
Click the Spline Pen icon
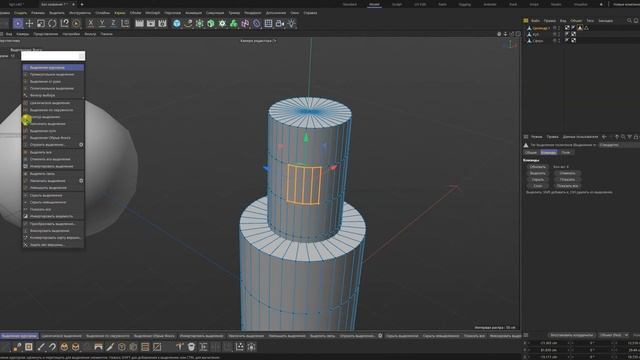coord(188,24)
